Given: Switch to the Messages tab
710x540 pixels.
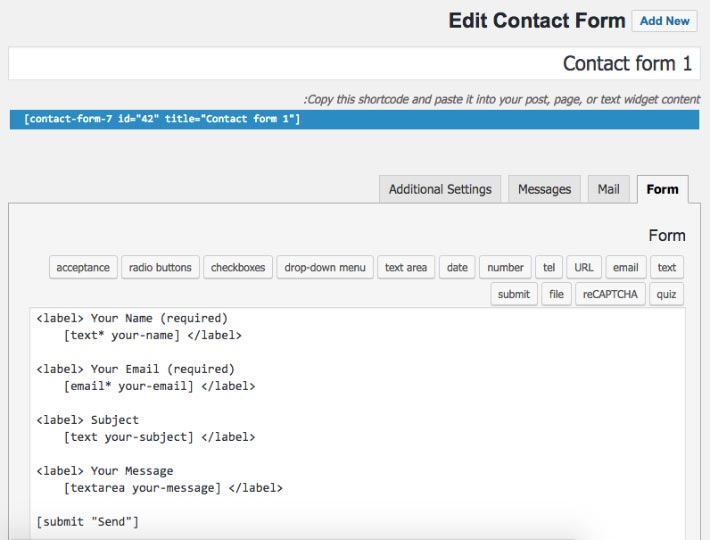Looking at the screenshot, I should point(544,189).
